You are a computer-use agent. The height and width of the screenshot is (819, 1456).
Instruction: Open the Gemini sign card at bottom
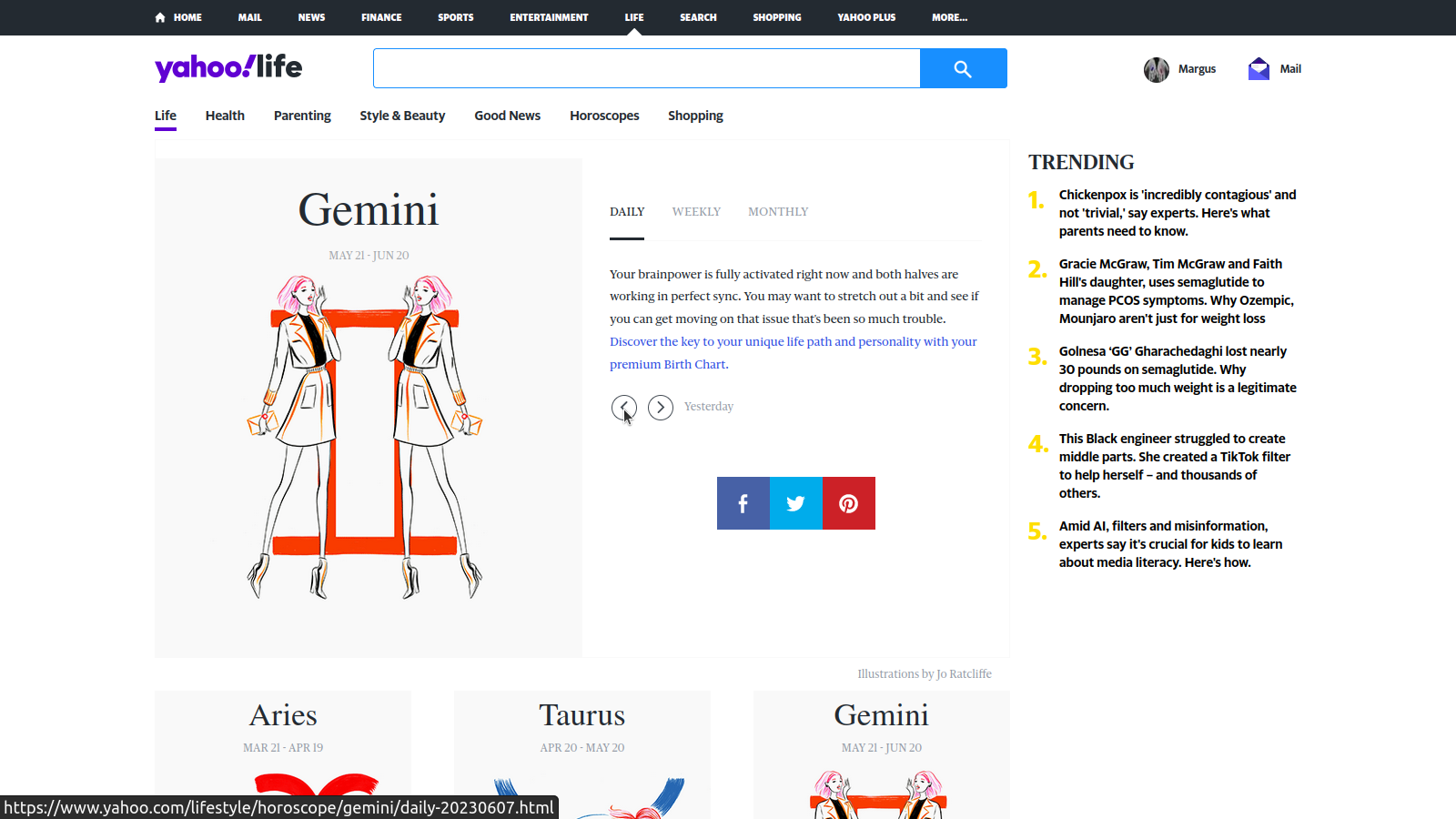[882, 754]
